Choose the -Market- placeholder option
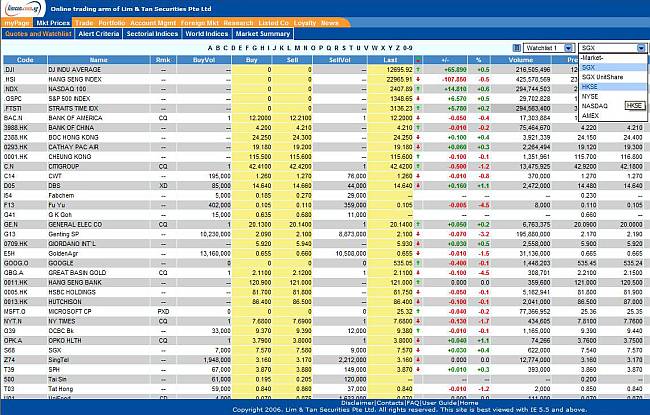This screenshot has height=415, width=650. tap(613, 58)
